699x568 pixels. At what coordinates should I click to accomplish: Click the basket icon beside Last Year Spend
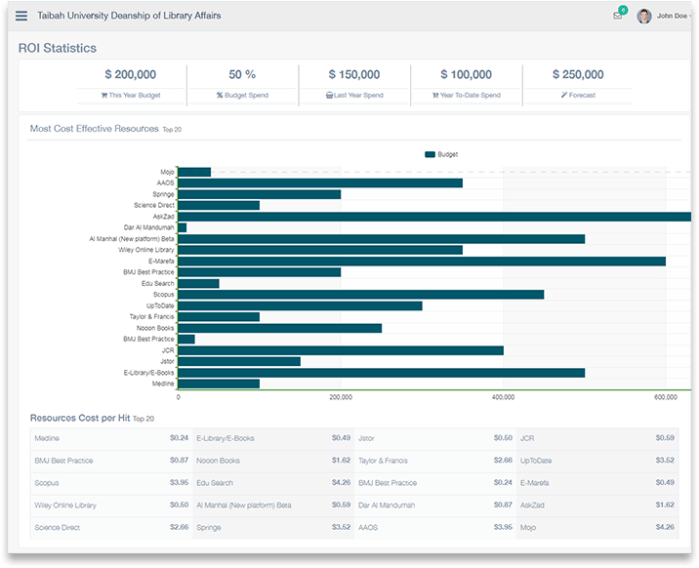[x=329, y=96]
